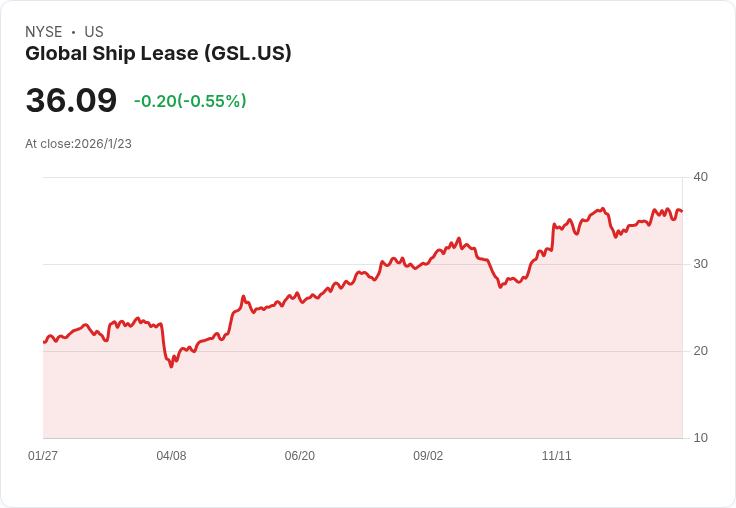Click the 36.09 current price
Image resolution: width=736 pixels, height=508 pixels.
[x=71, y=101]
